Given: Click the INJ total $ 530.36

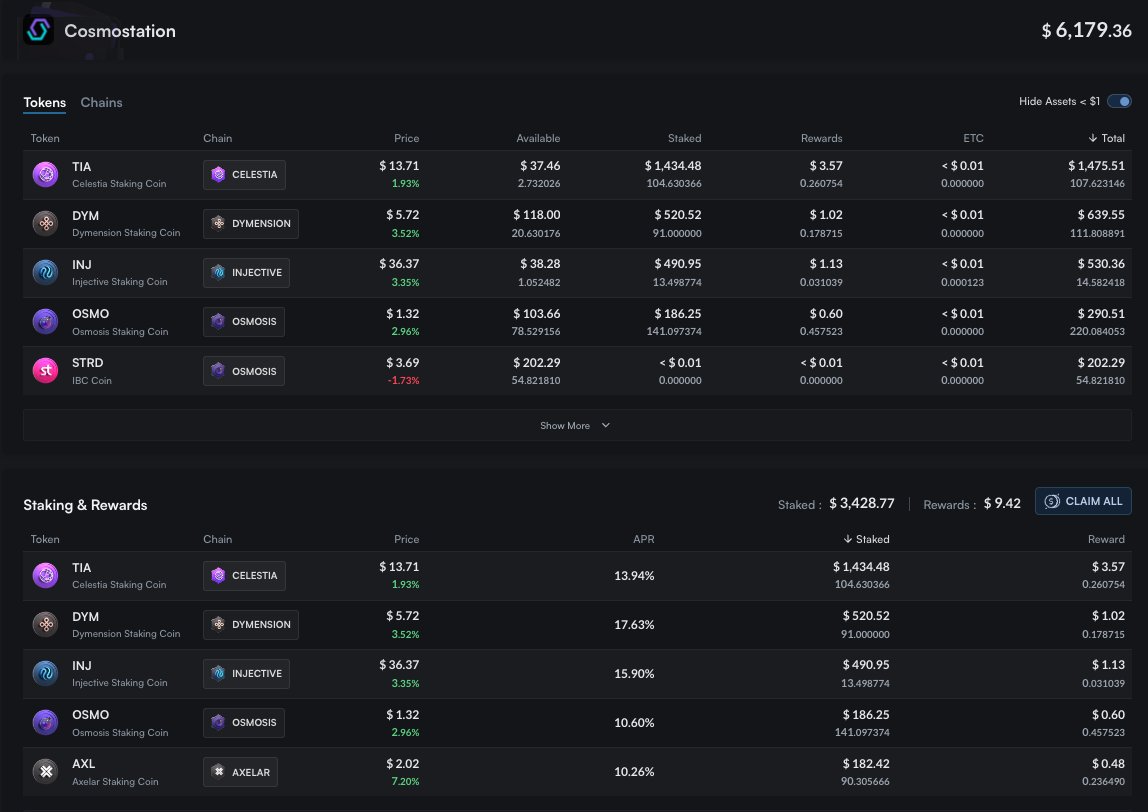Looking at the screenshot, I should coord(1101,264).
